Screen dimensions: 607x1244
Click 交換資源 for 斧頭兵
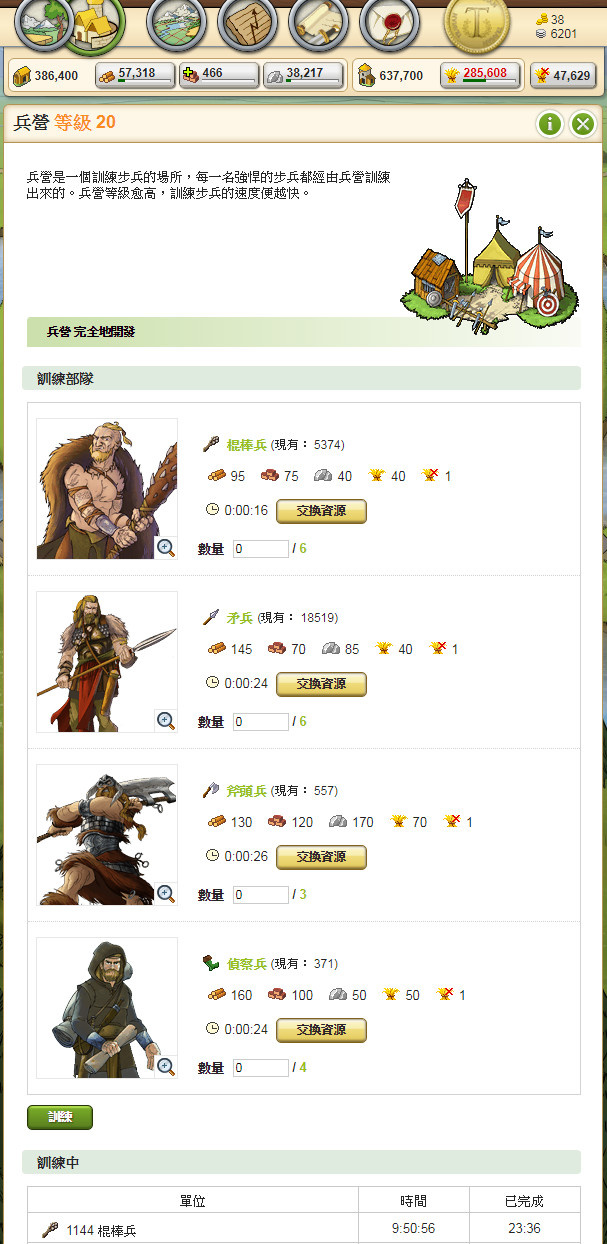click(x=321, y=857)
